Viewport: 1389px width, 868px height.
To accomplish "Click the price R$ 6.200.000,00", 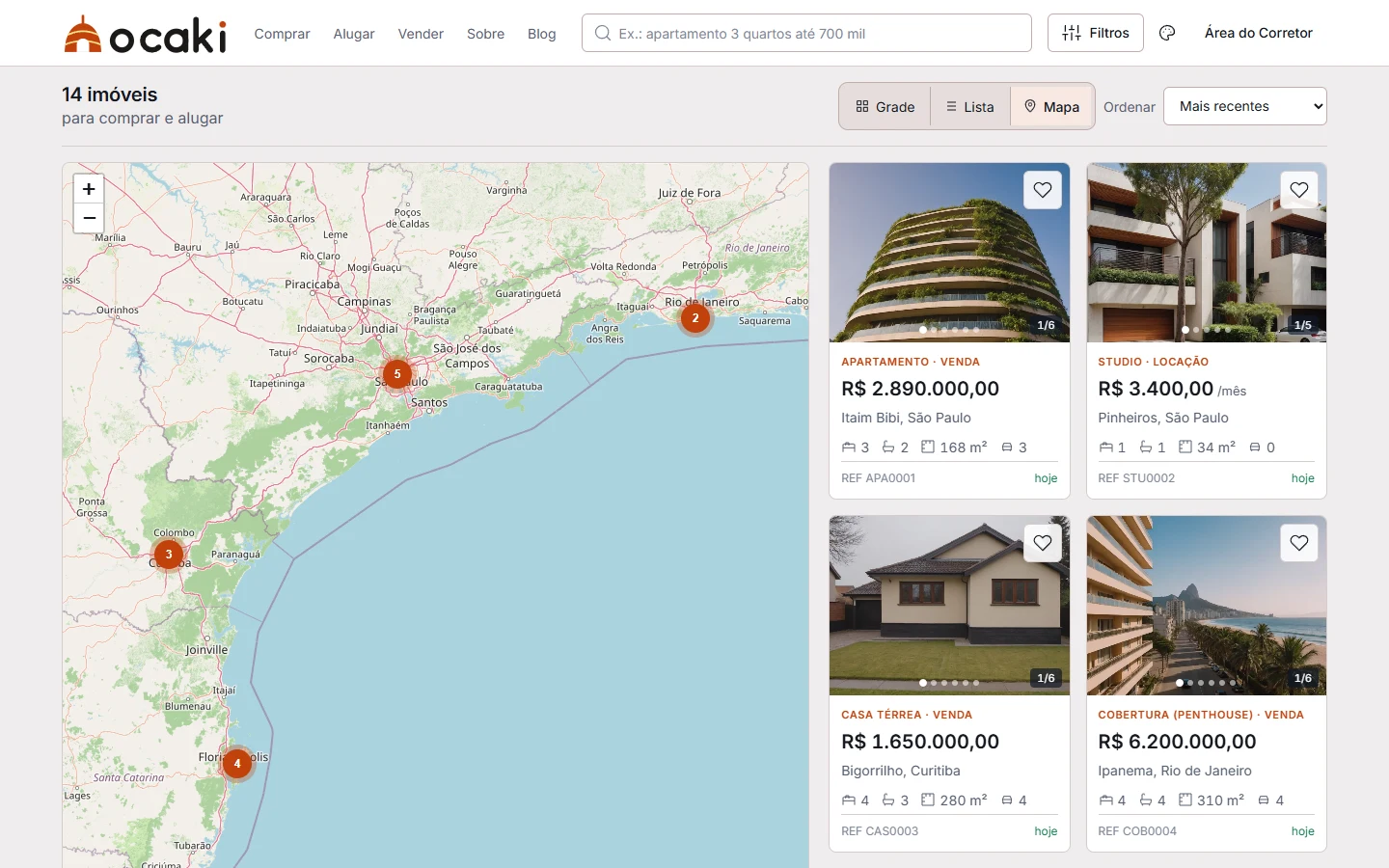I will pyautogui.click(x=1177, y=742).
